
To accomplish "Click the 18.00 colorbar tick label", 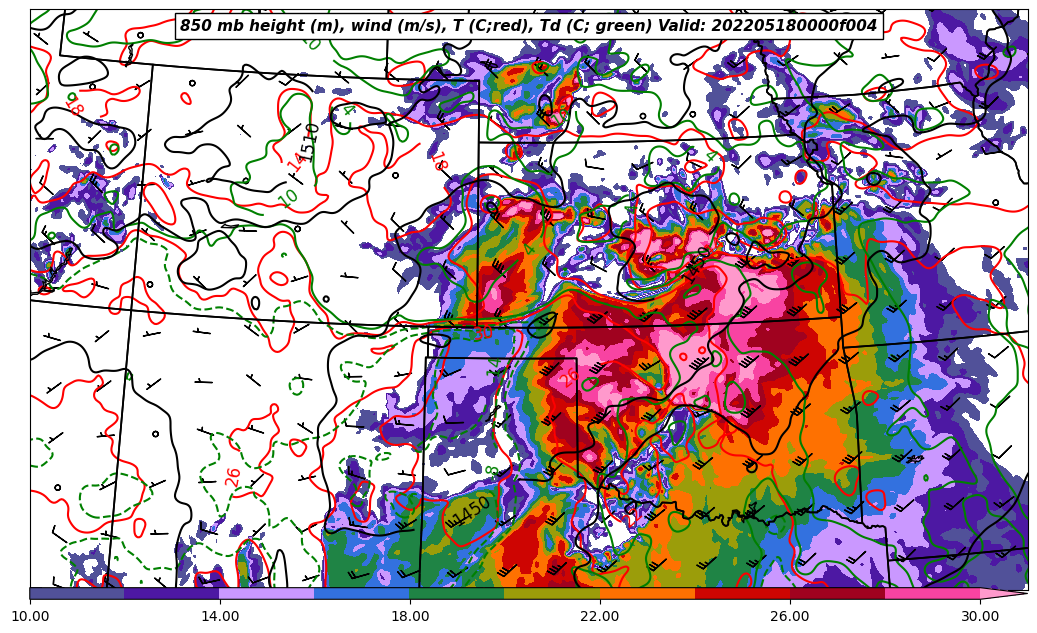I will pyautogui.click(x=410, y=616).
